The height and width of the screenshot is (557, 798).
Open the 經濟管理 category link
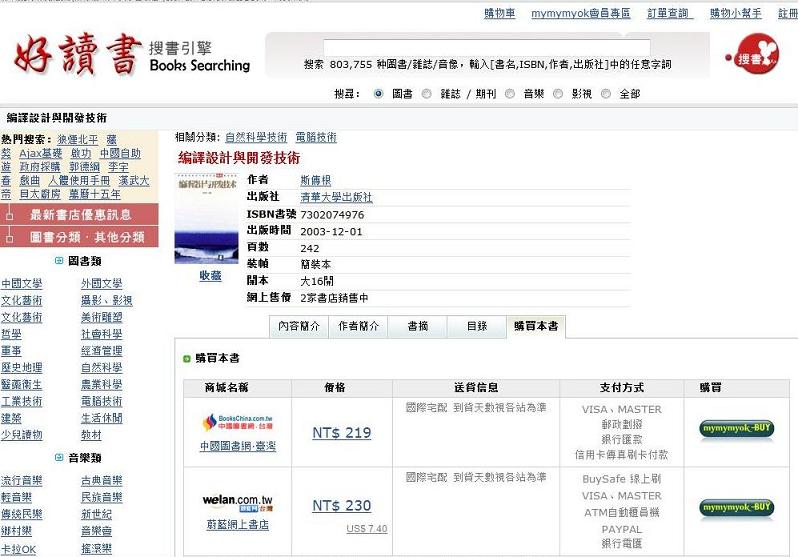pos(101,351)
